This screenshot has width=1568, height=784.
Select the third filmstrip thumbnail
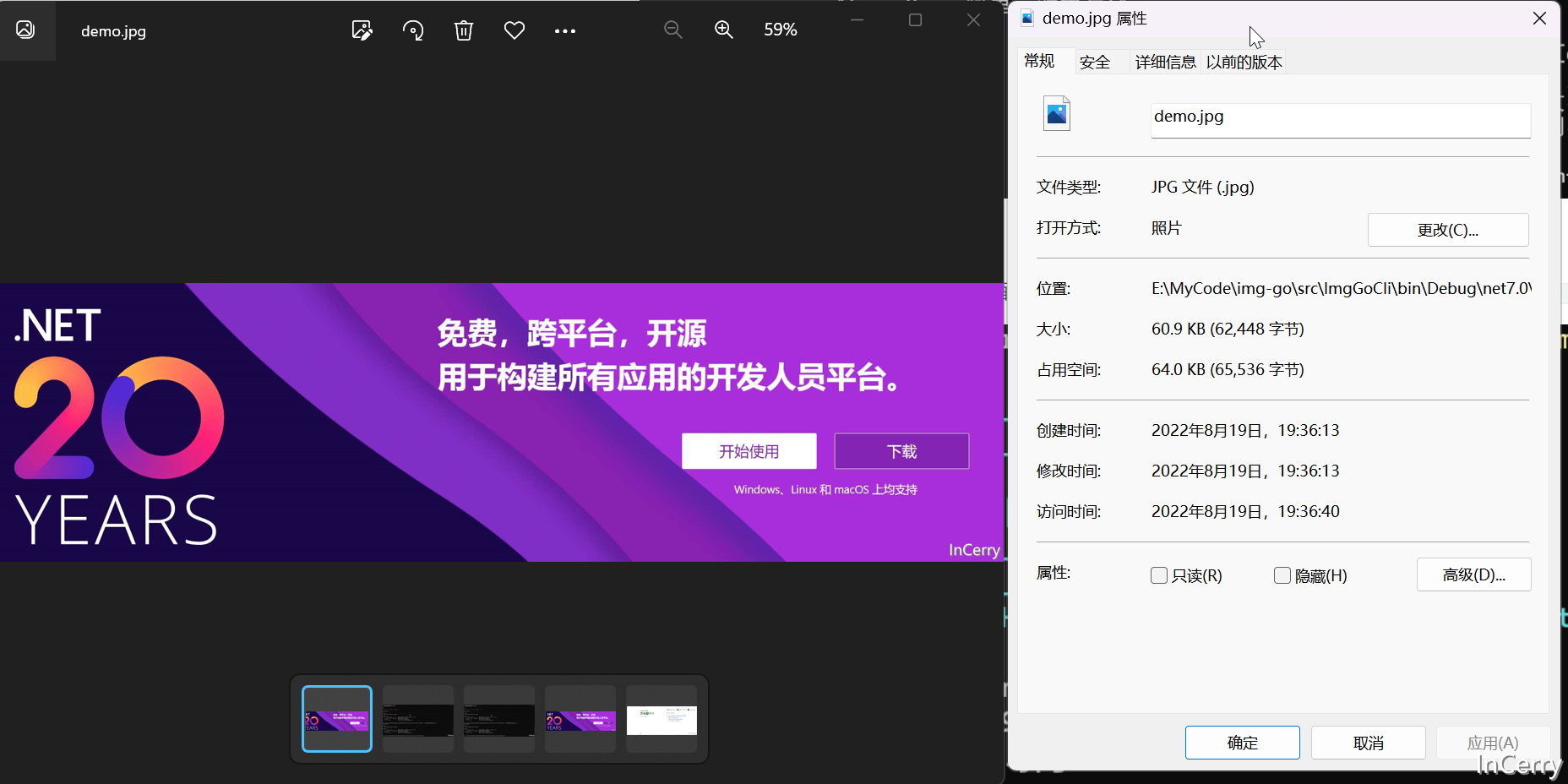(x=499, y=719)
